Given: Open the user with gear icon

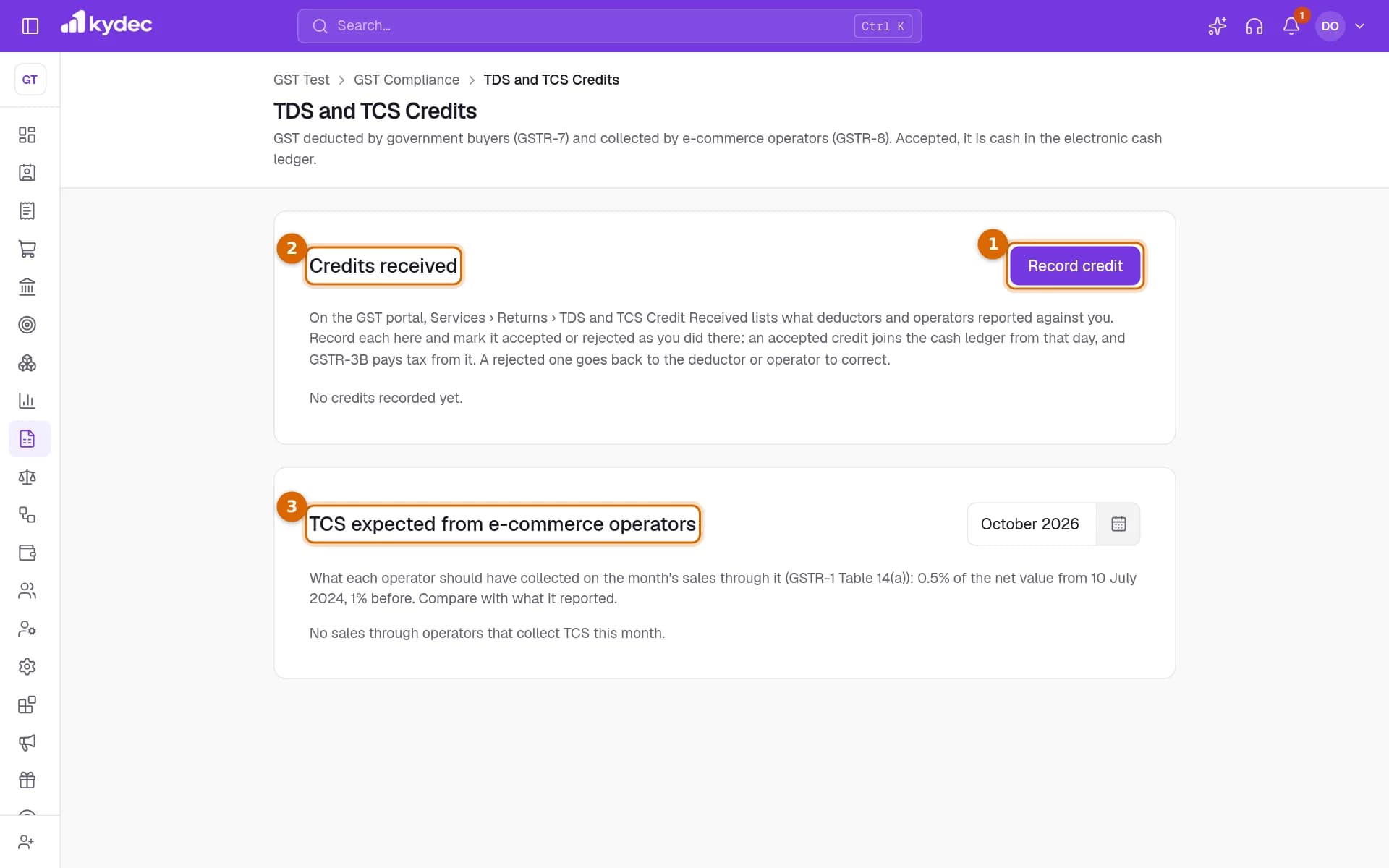Looking at the screenshot, I should click(27, 629).
